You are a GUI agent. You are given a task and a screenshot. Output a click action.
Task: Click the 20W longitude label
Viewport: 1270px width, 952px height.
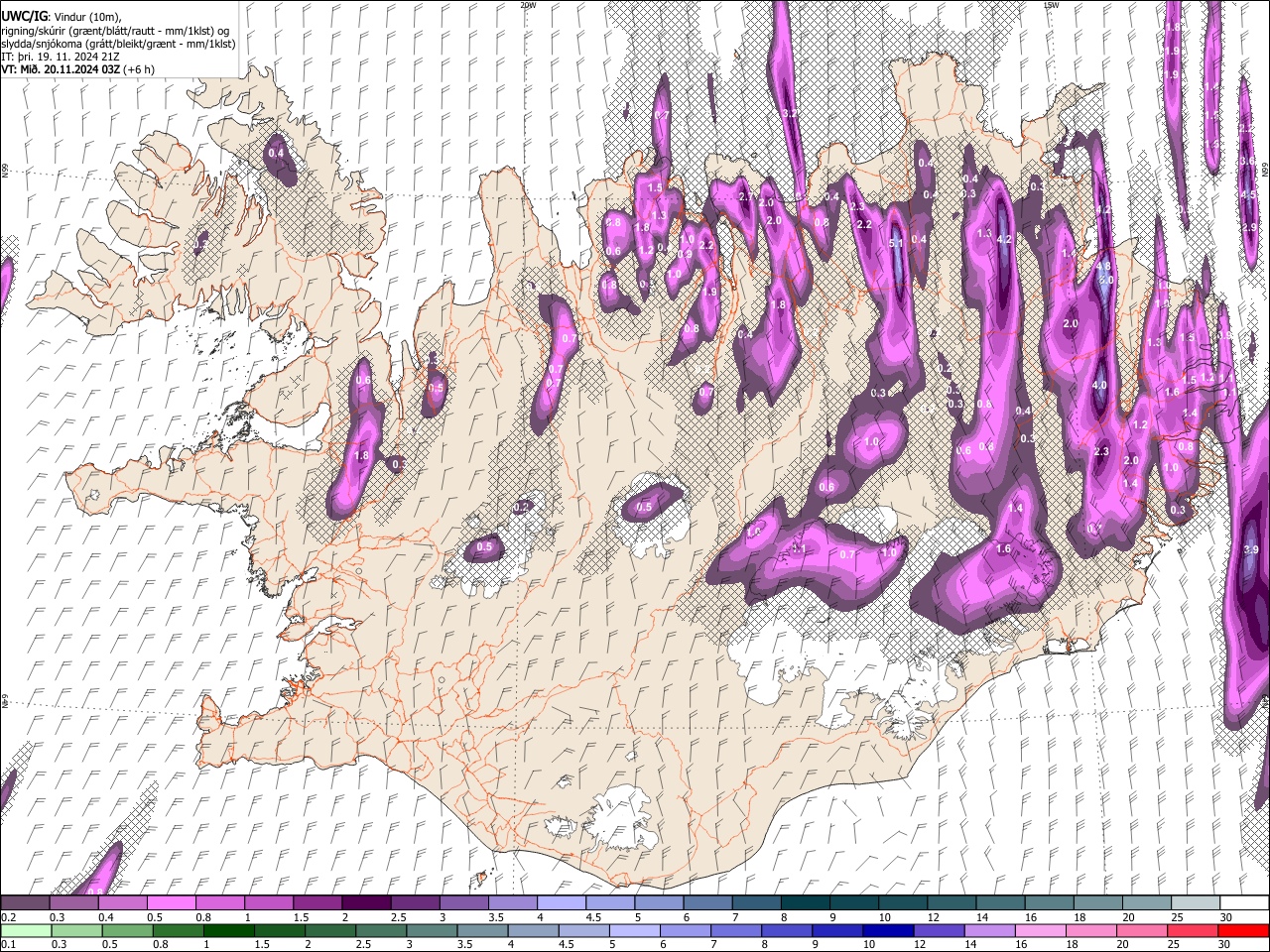pos(528,5)
